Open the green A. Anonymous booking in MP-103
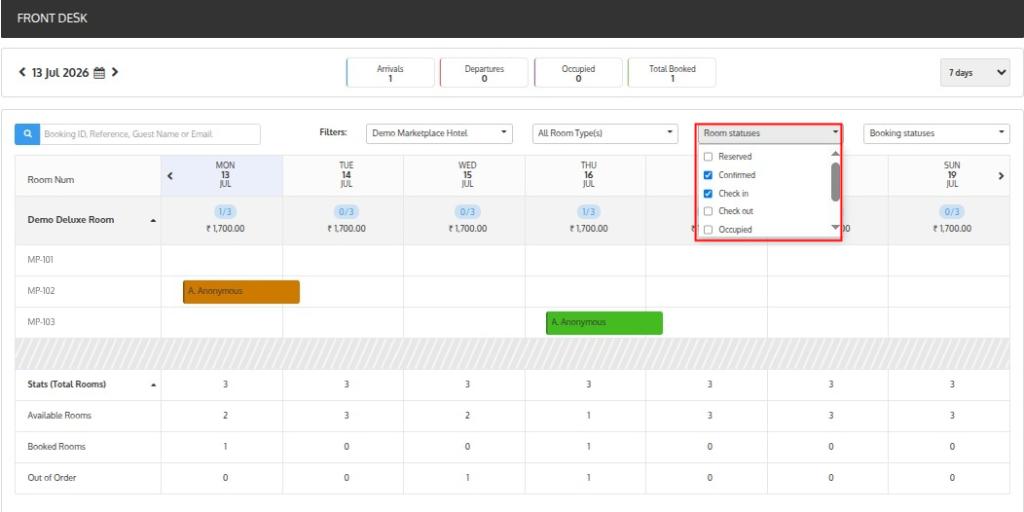Viewport: 1024px width, 512px height. coord(604,323)
